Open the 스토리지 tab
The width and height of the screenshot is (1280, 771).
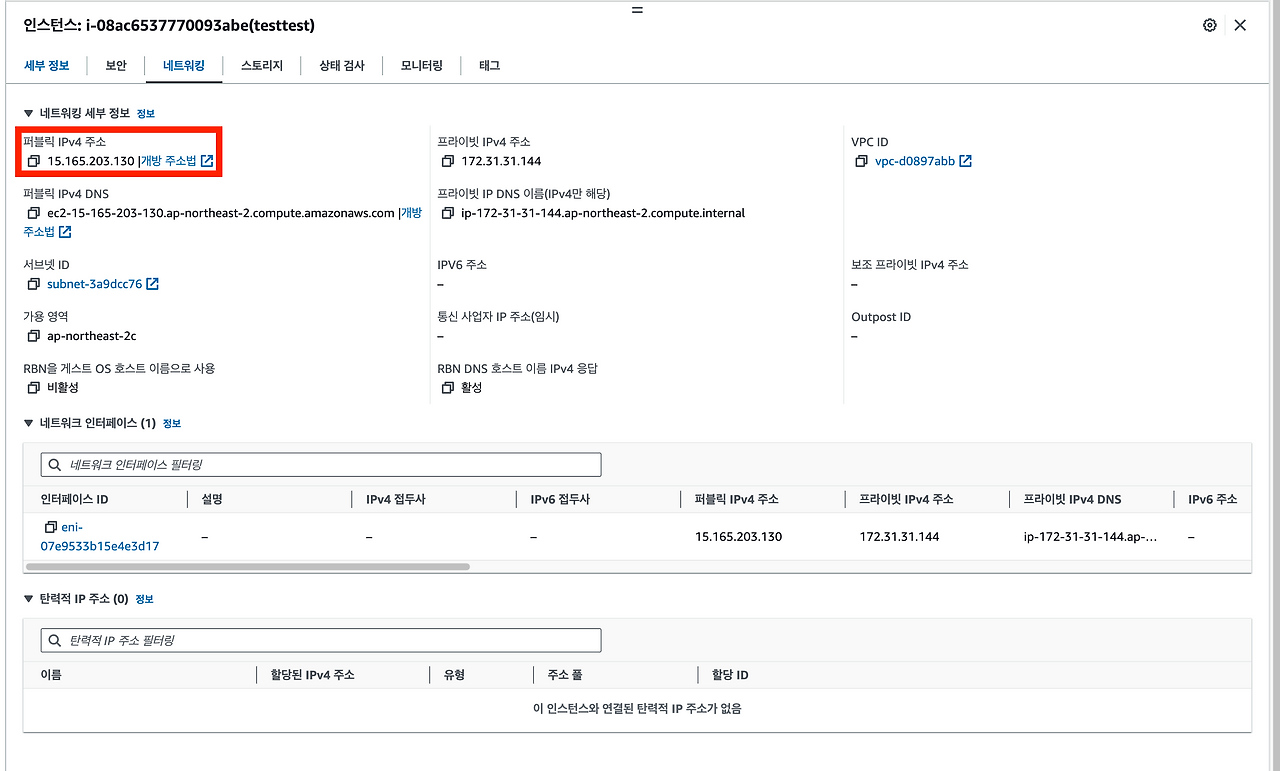(x=262, y=66)
